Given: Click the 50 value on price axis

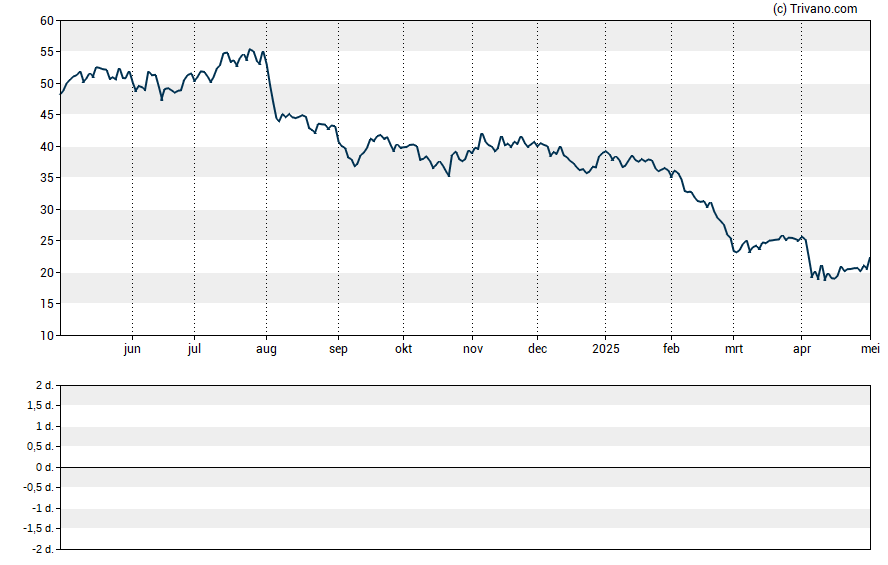Looking at the screenshot, I should 47,84.
